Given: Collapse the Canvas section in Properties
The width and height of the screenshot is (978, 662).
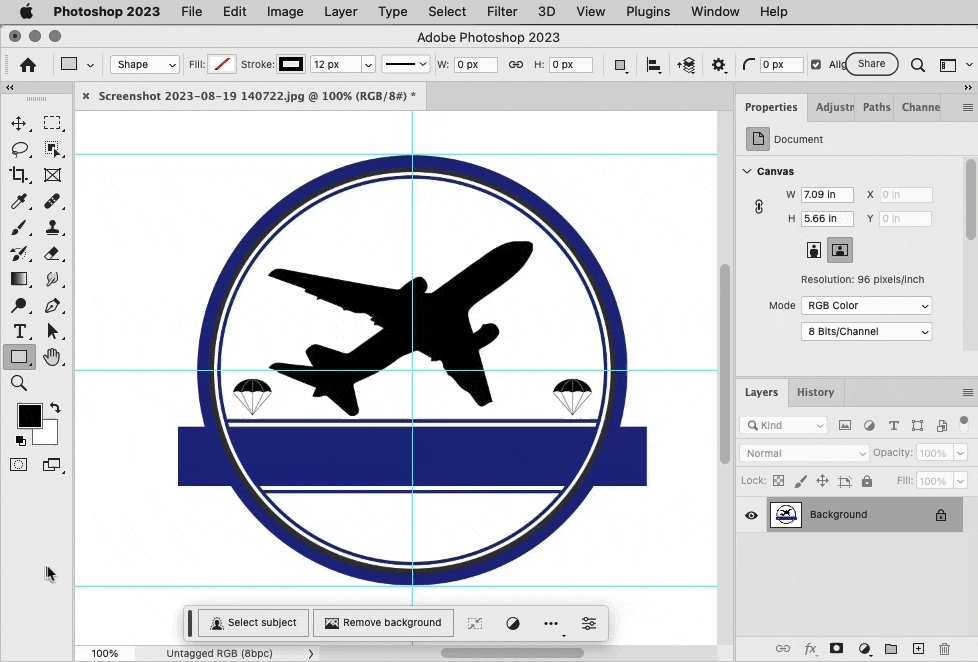Looking at the screenshot, I should pos(746,171).
